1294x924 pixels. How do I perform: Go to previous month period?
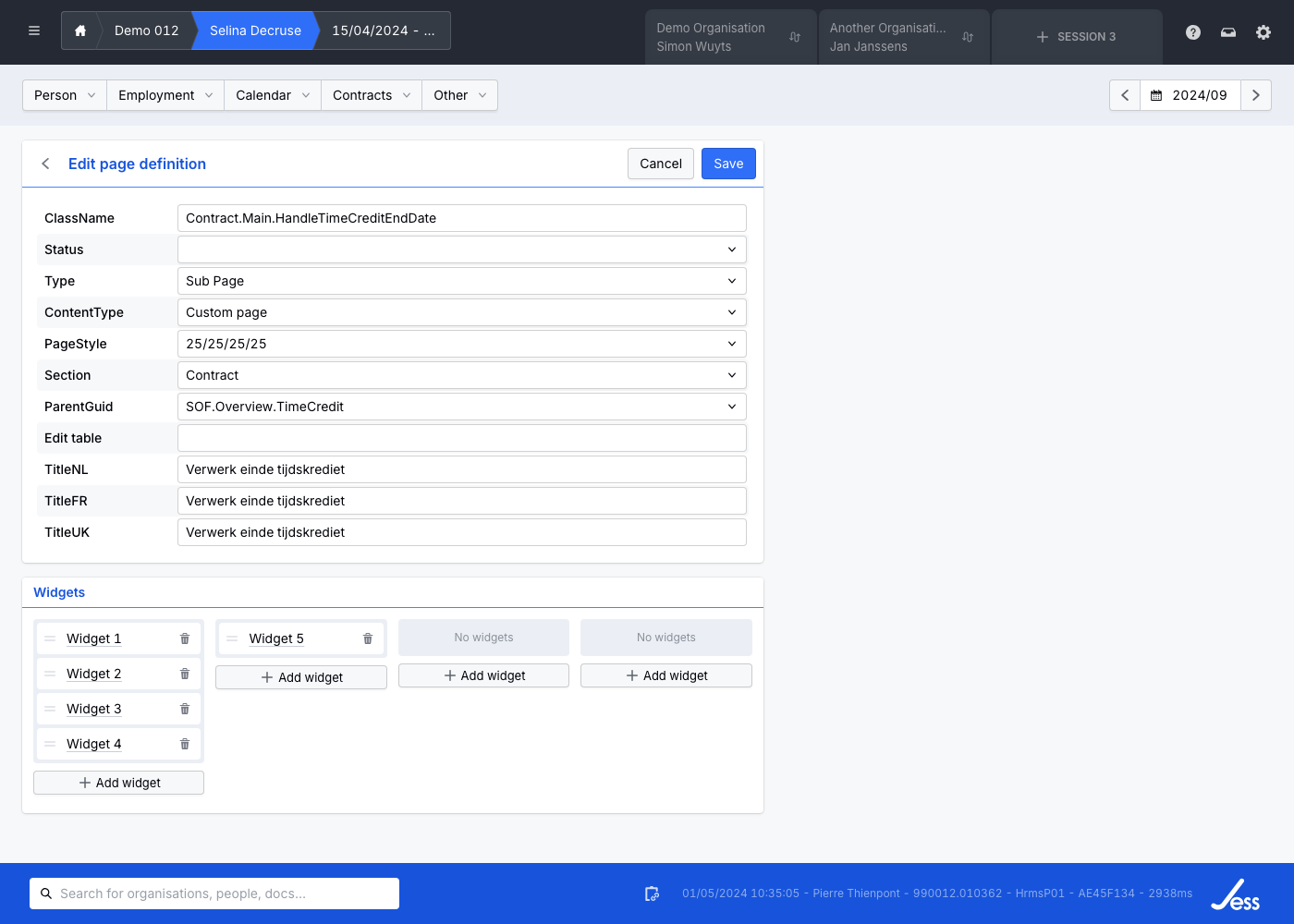(x=1125, y=95)
